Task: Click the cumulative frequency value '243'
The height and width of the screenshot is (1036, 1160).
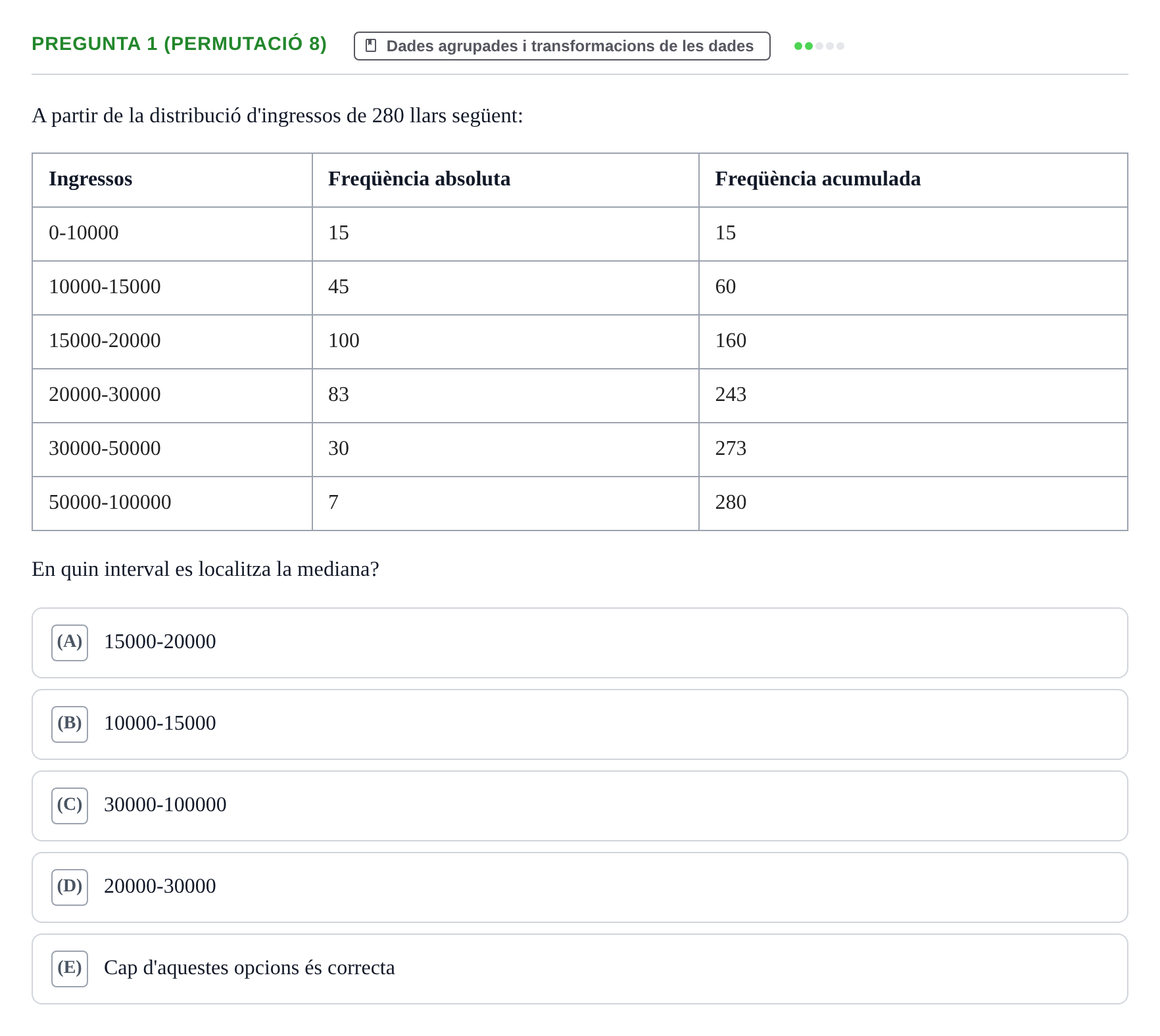Action: click(731, 394)
